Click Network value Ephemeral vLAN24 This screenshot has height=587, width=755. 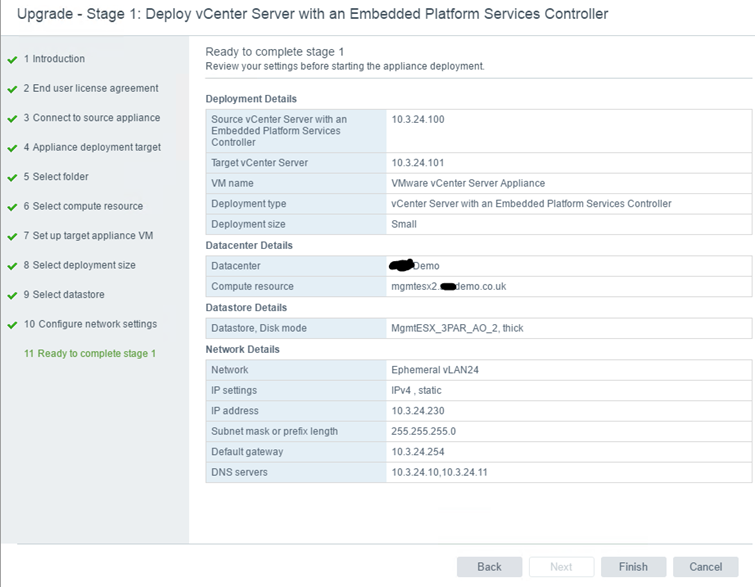[435, 370]
